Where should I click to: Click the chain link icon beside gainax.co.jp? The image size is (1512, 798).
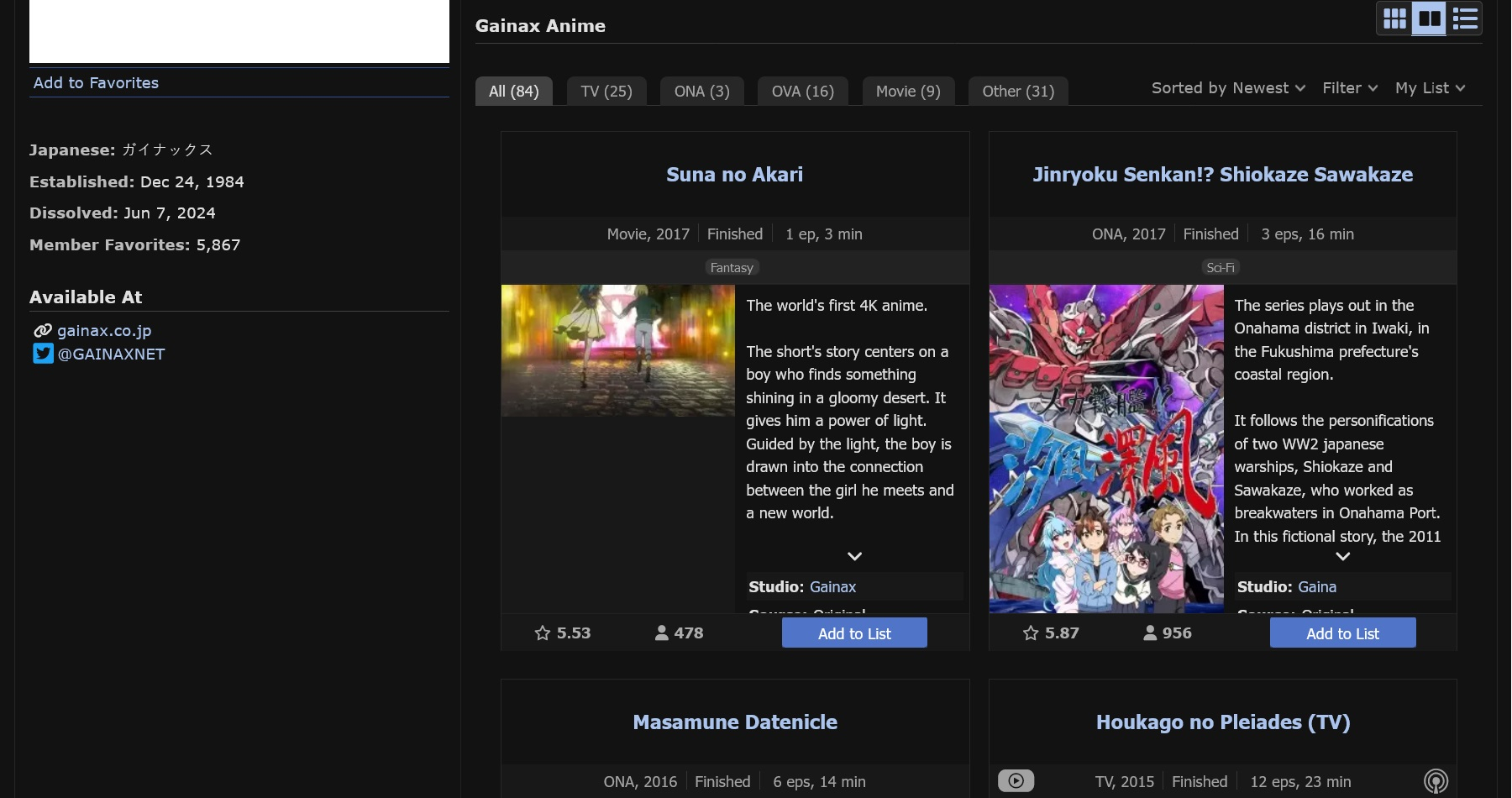43,330
